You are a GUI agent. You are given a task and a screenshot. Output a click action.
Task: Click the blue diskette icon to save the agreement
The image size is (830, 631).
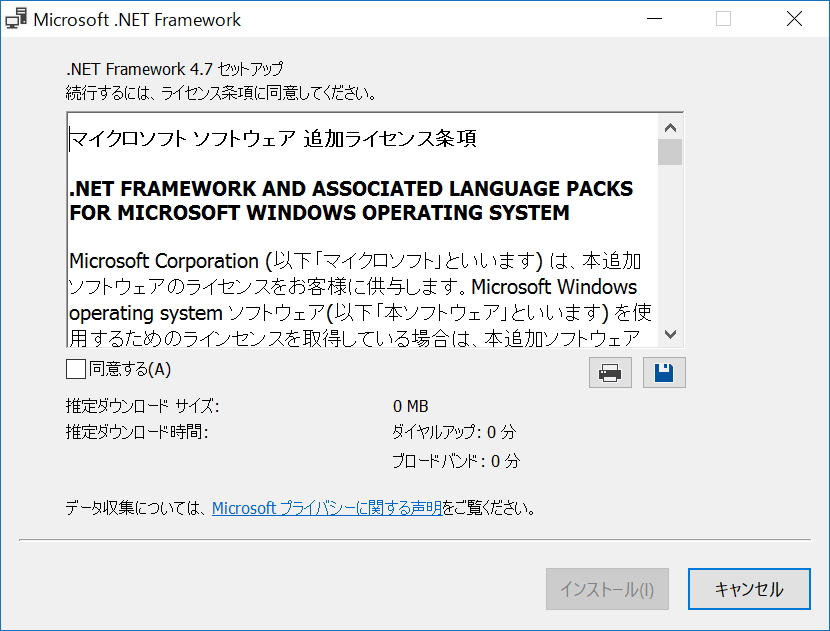point(664,372)
